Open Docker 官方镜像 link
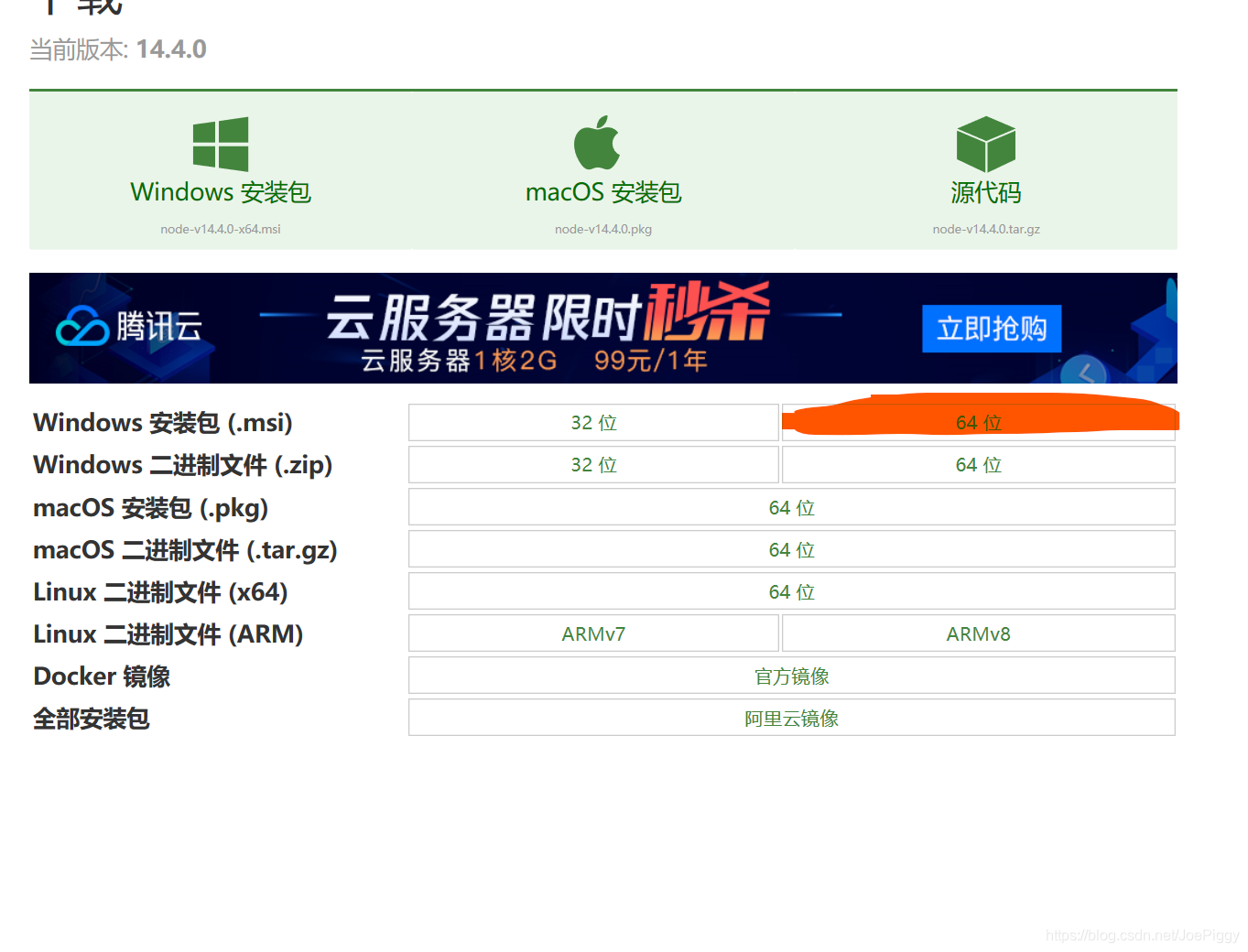Screen dimensions: 1248x952 pyautogui.click(x=792, y=676)
